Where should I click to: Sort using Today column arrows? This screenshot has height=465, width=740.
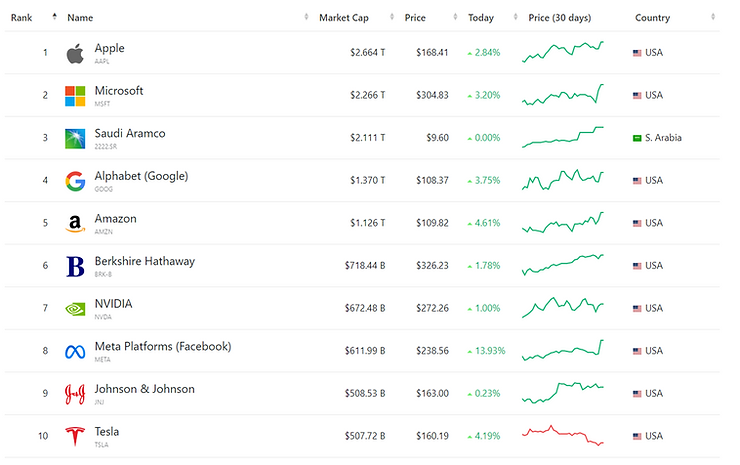click(515, 17)
